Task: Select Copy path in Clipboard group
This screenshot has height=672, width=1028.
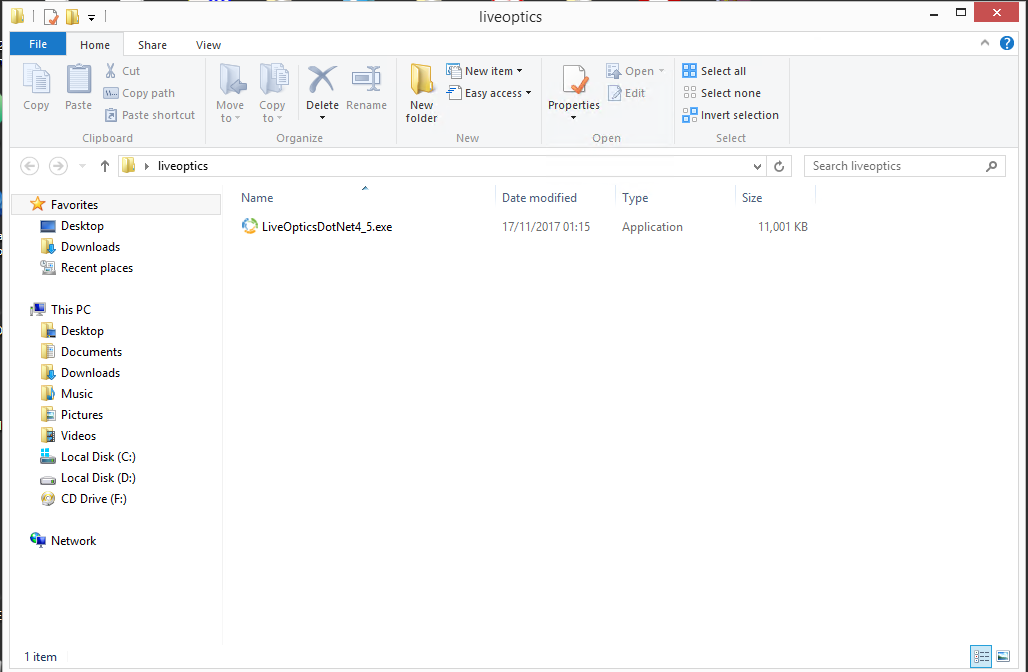Action: 139,93
